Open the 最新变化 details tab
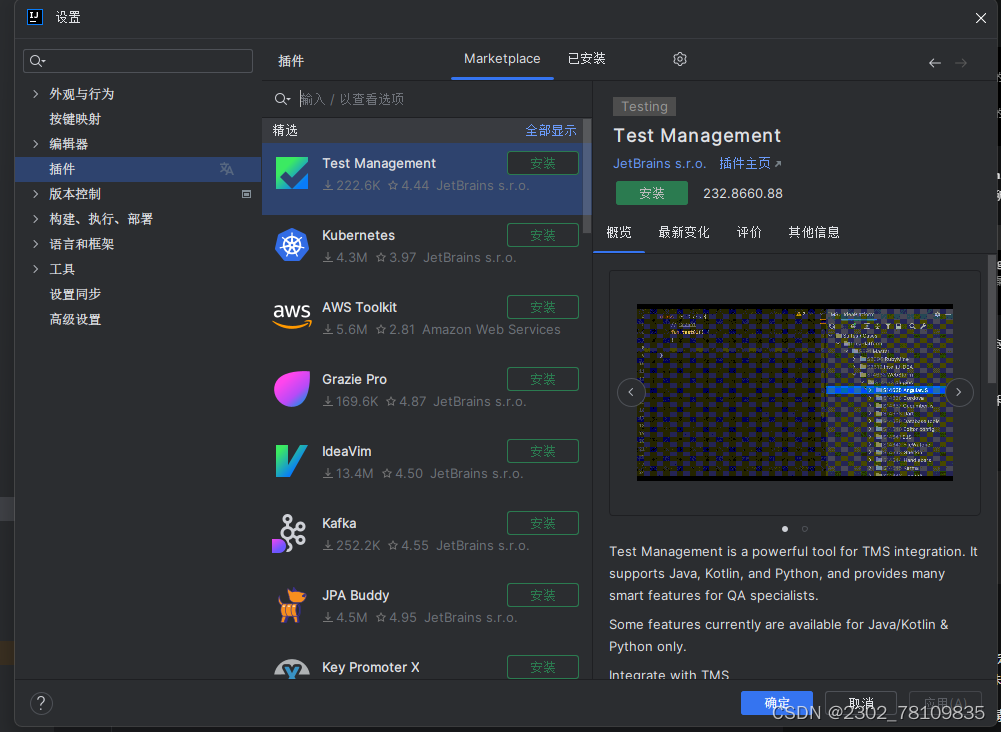 point(684,232)
